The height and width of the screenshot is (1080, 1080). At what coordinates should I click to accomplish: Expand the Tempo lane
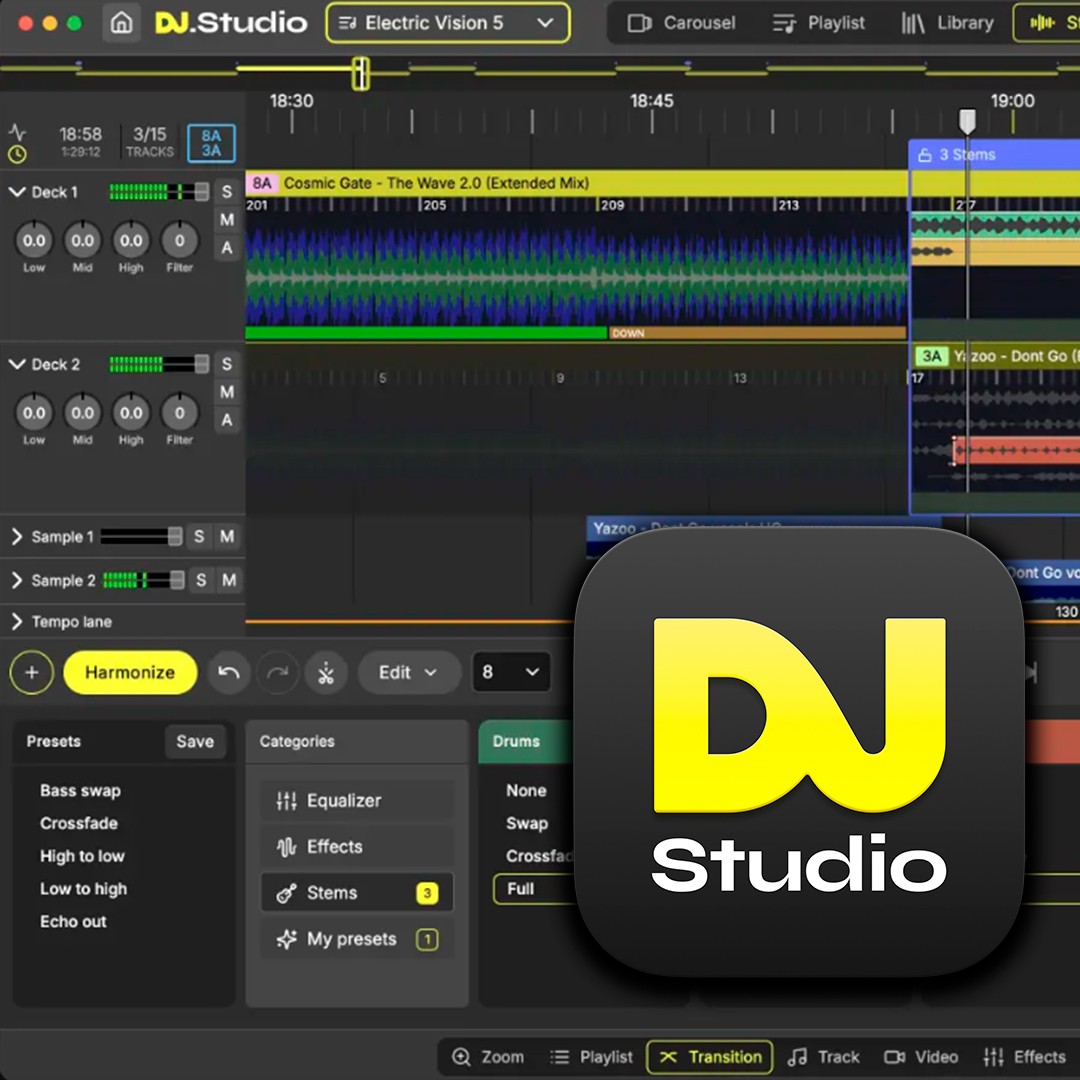pos(17,622)
